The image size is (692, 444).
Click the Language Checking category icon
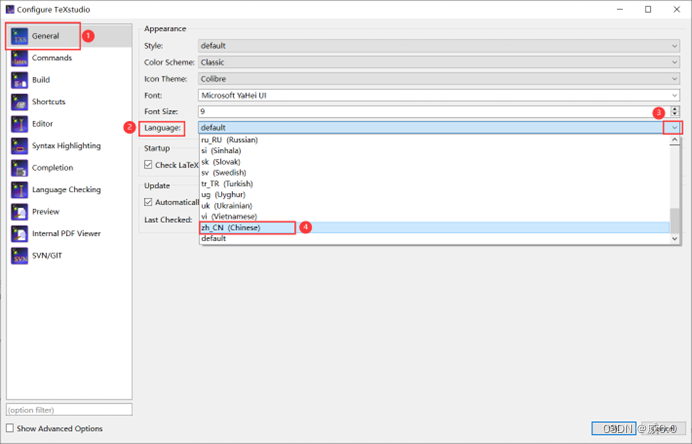pyautogui.click(x=19, y=190)
